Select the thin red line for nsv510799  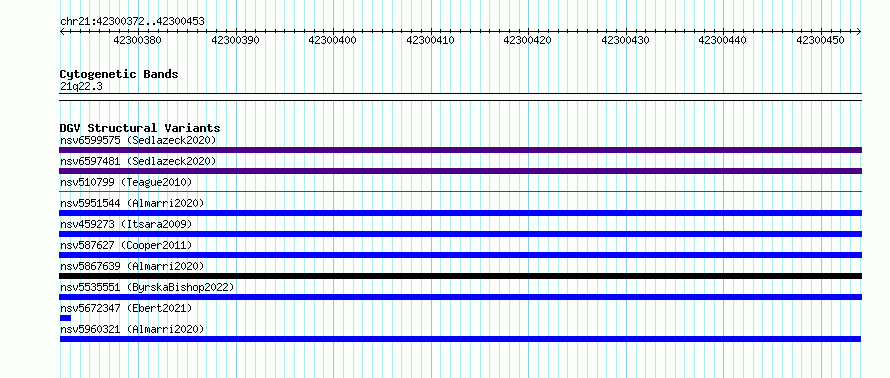[460, 191]
